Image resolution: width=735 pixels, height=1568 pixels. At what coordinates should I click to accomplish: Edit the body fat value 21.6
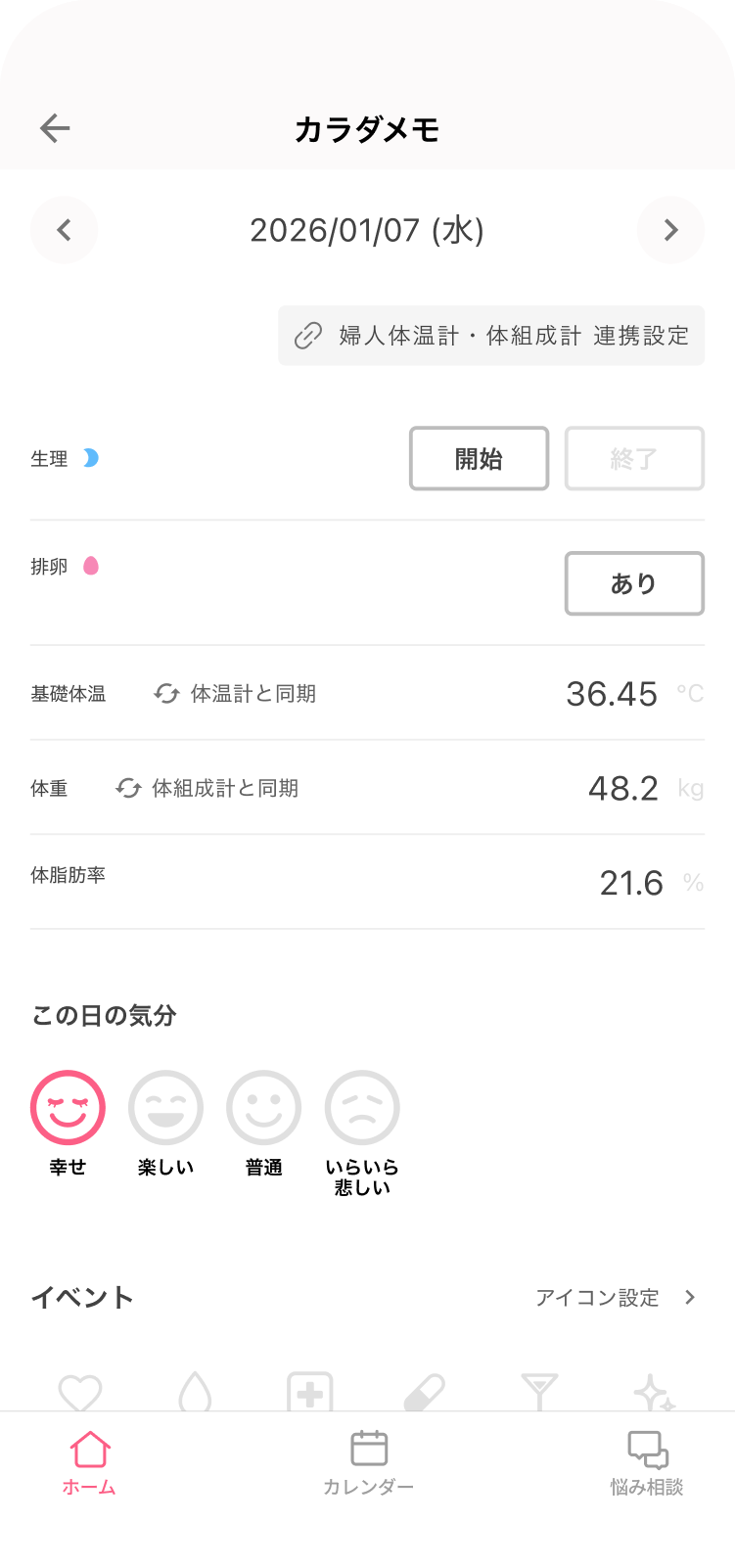pyautogui.click(x=631, y=883)
